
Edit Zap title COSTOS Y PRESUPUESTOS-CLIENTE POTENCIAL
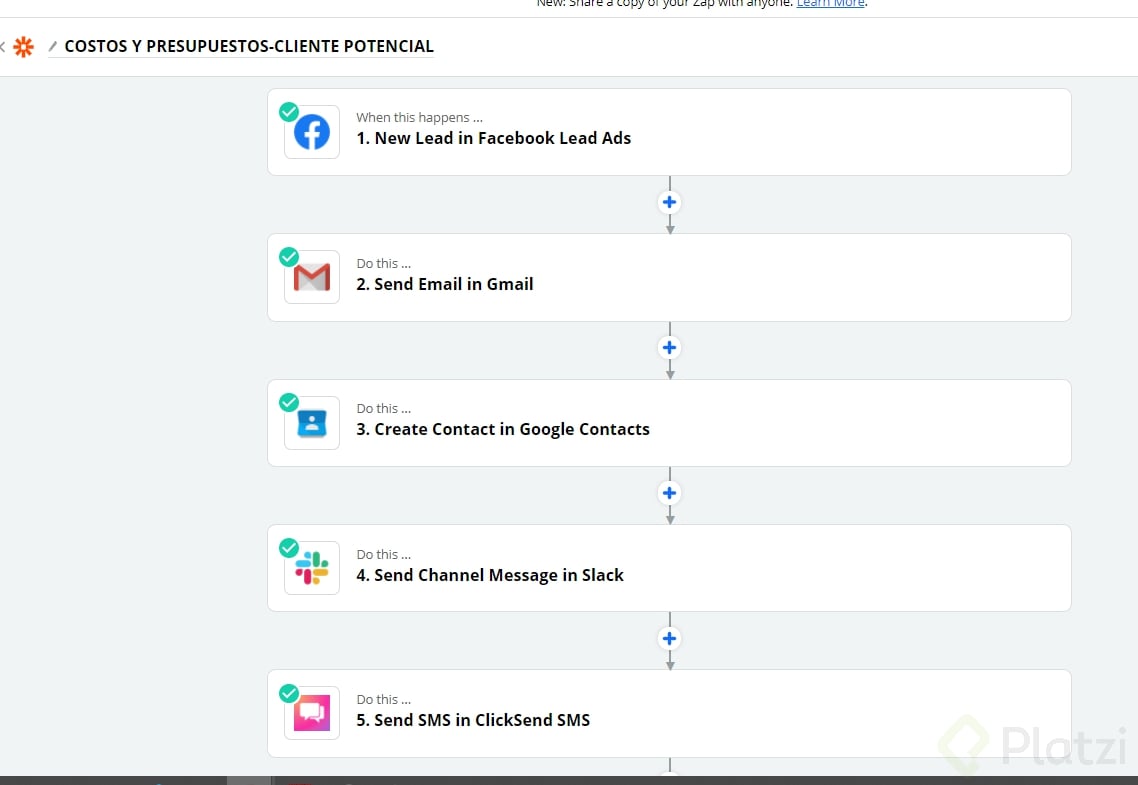[249, 46]
